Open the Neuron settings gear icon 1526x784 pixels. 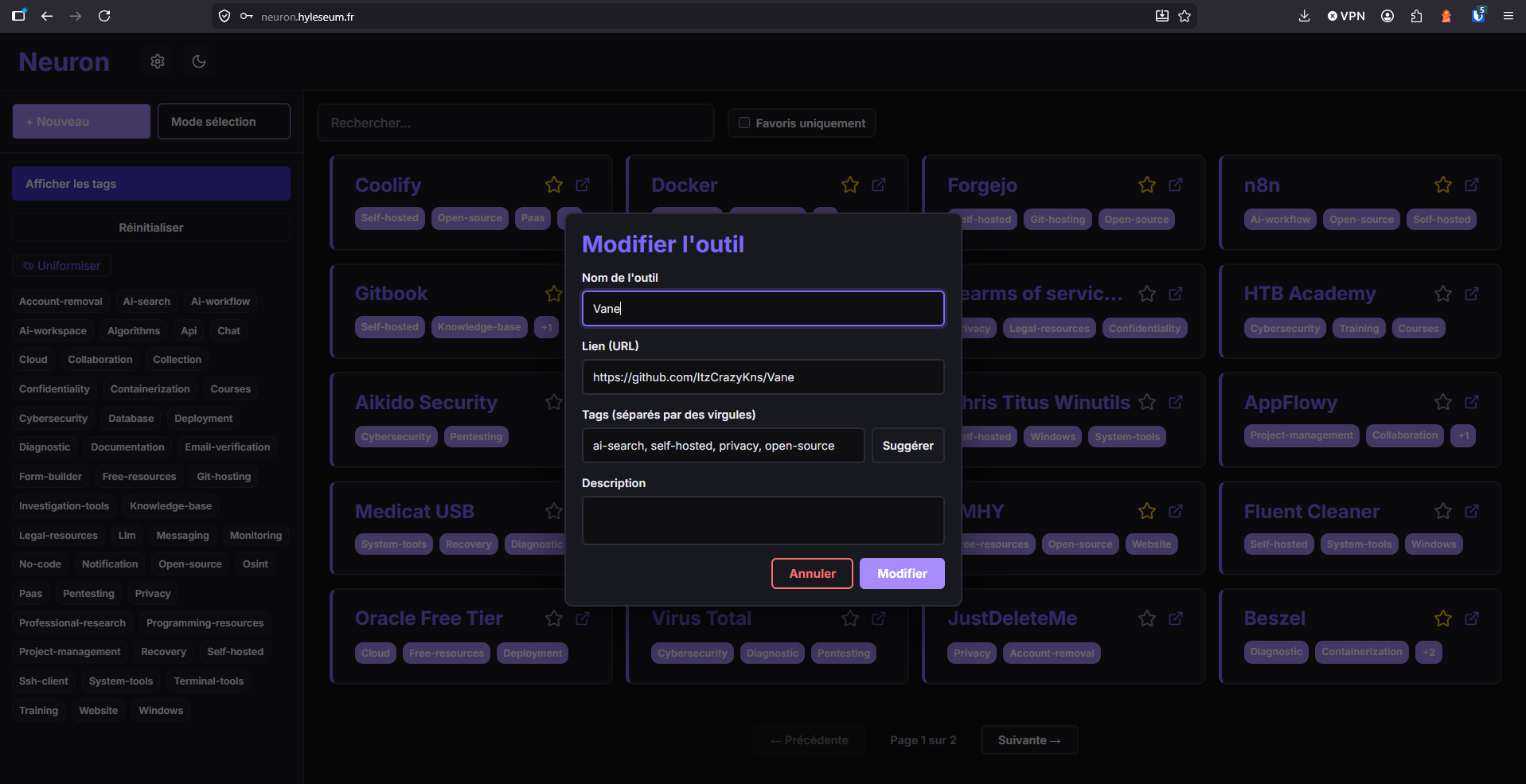[x=158, y=61]
